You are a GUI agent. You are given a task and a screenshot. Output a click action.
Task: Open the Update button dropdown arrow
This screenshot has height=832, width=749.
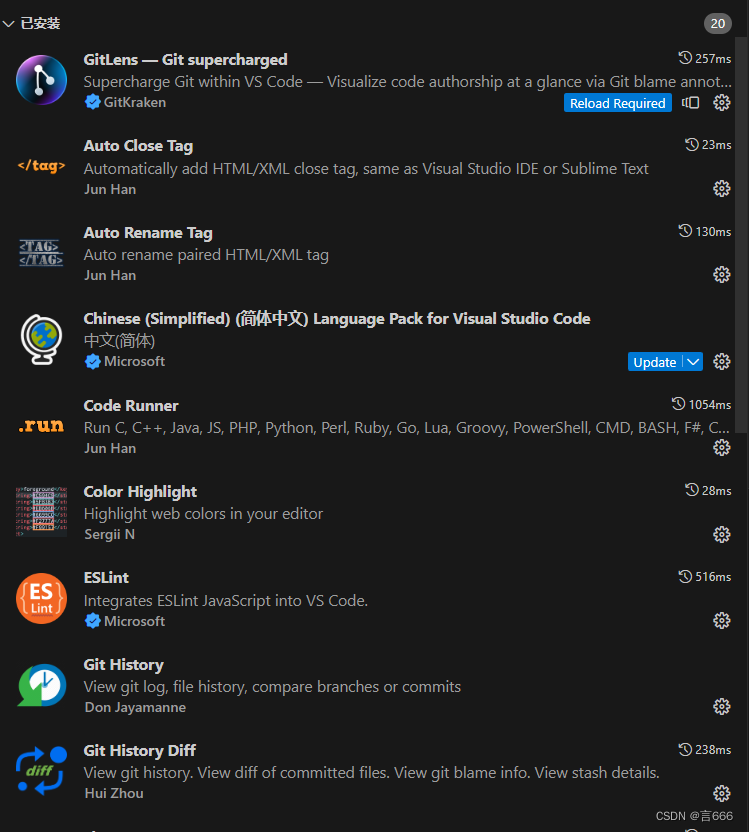pos(693,362)
